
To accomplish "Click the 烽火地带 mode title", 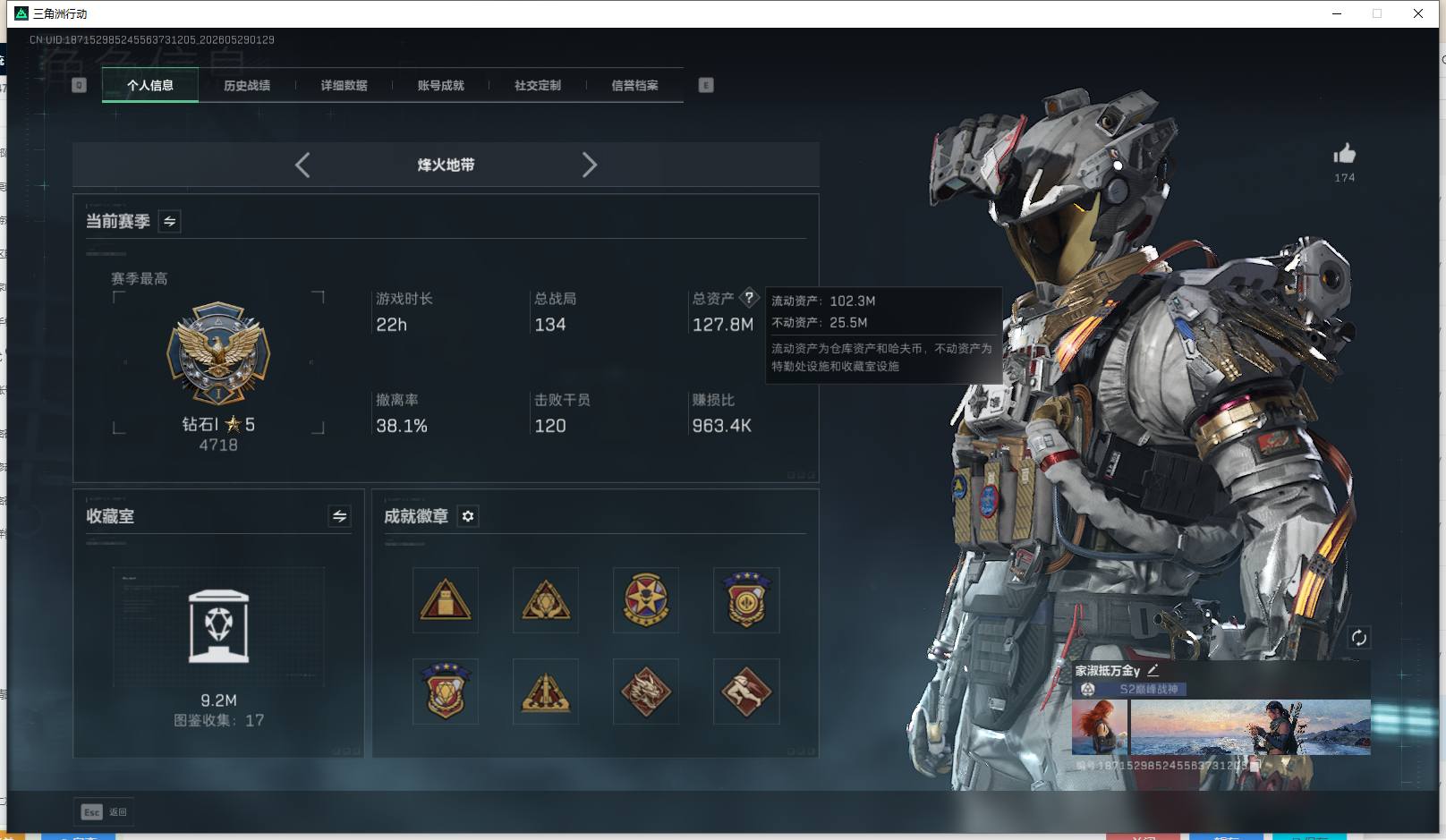I will tap(446, 165).
